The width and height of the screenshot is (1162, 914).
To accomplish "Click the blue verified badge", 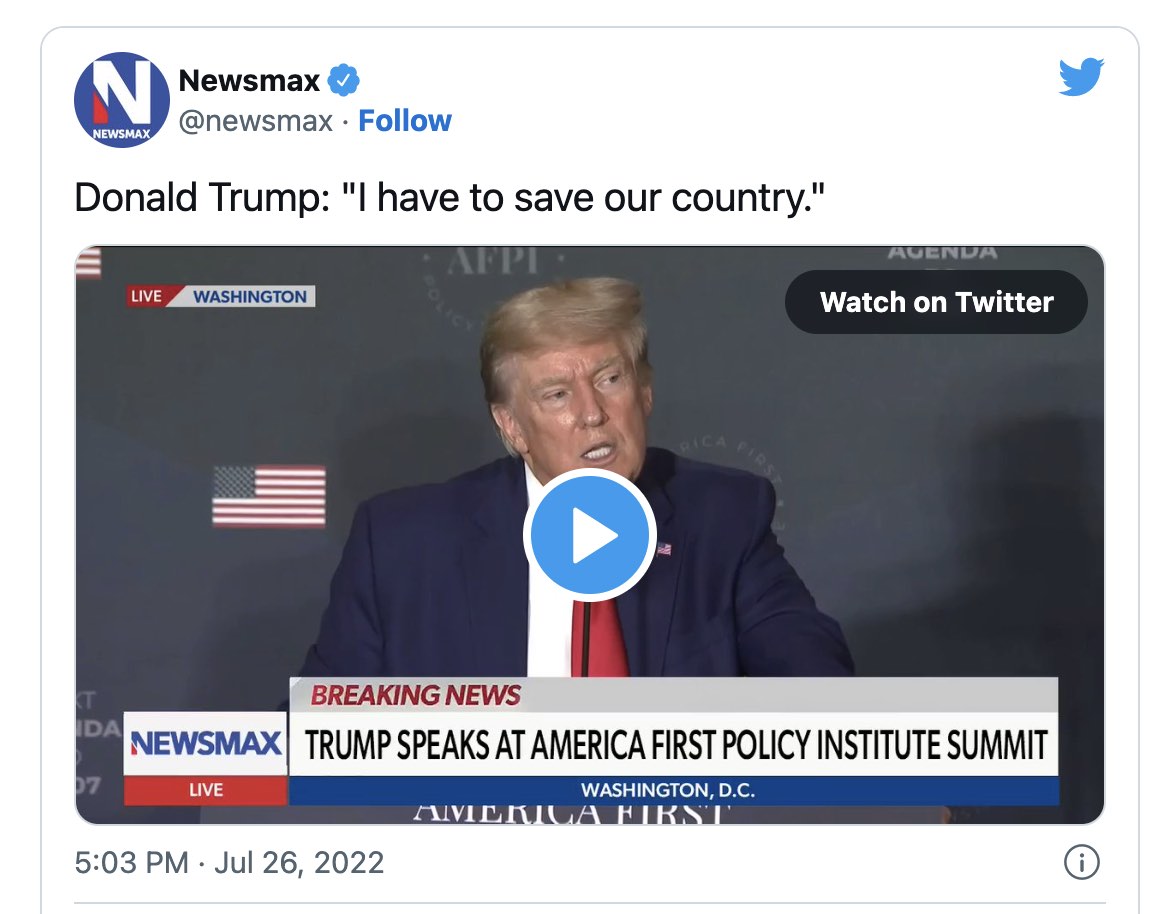I will (x=344, y=80).
